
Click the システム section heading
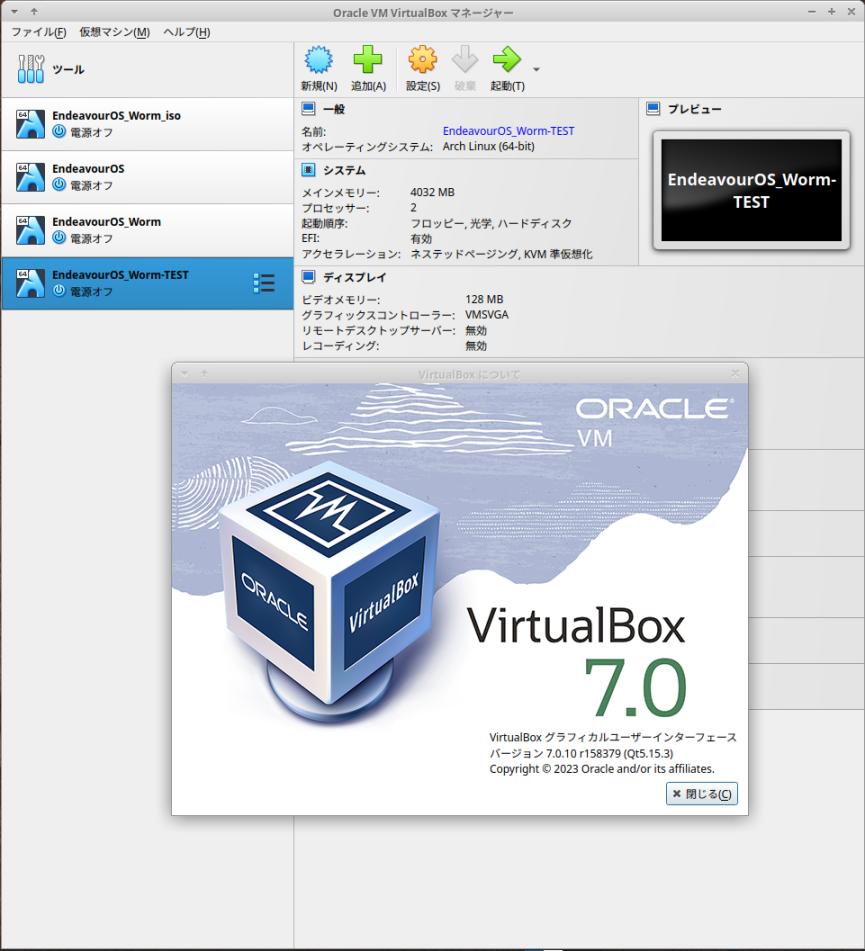(344, 170)
